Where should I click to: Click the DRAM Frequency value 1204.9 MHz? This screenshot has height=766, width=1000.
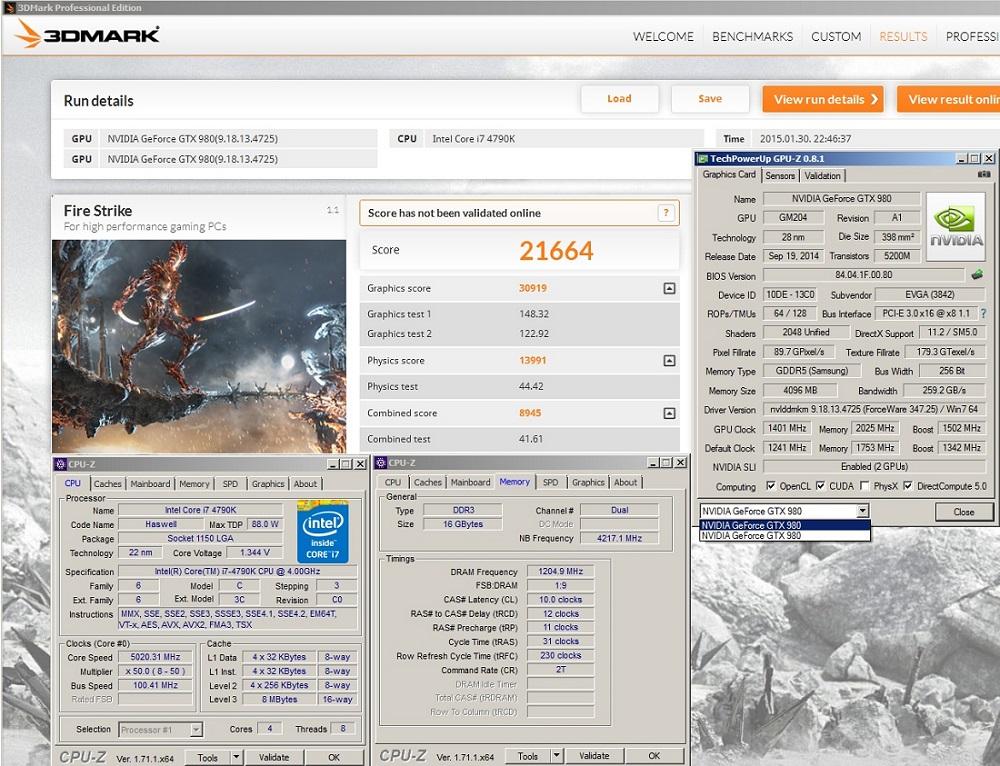(x=561, y=571)
